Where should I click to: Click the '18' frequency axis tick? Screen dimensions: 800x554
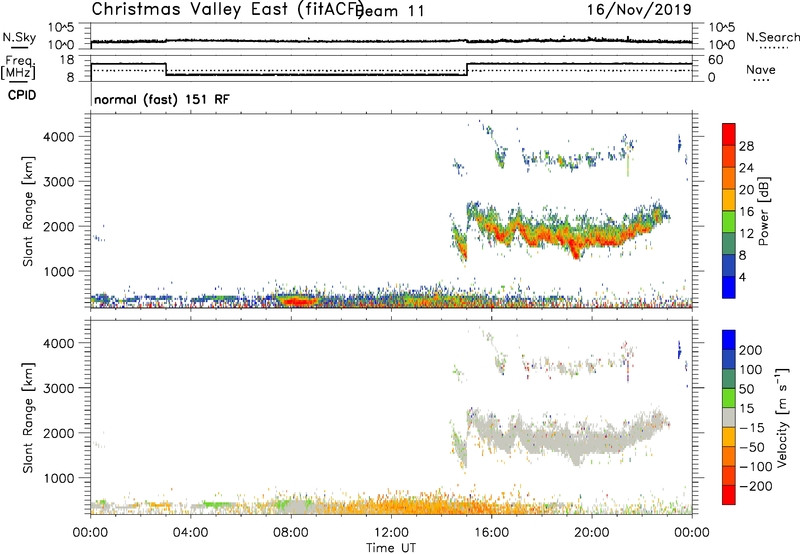pos(67,59)
